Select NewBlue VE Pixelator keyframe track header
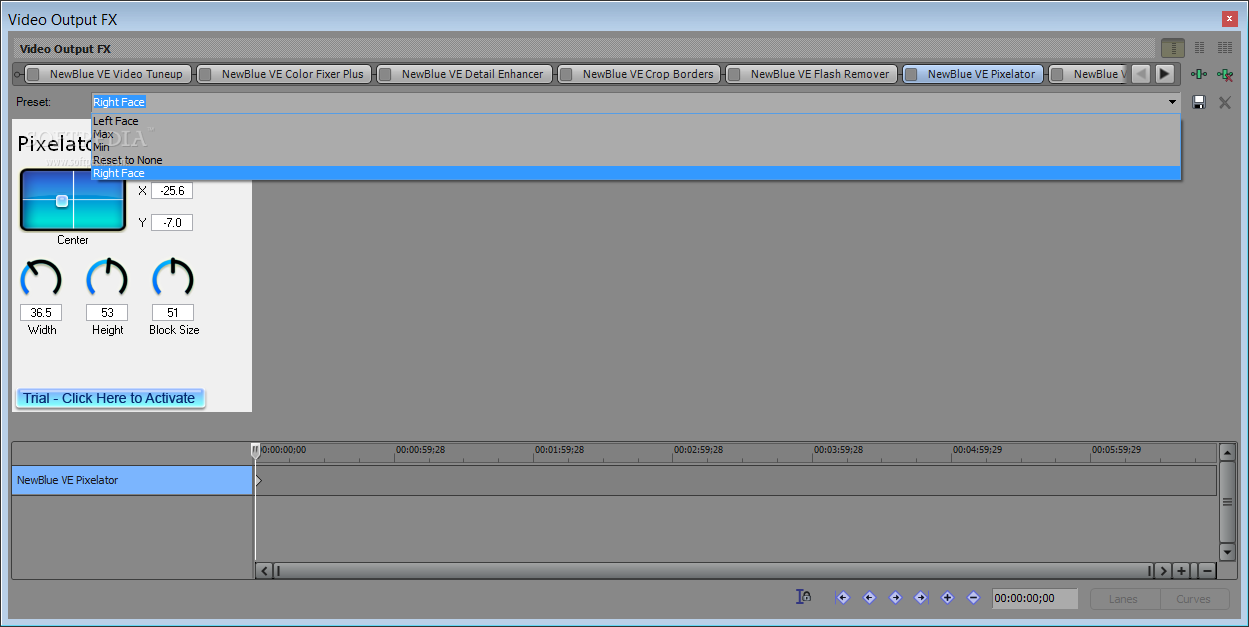Viewport: 1249px width, 627px height. [x=132, y=480]
